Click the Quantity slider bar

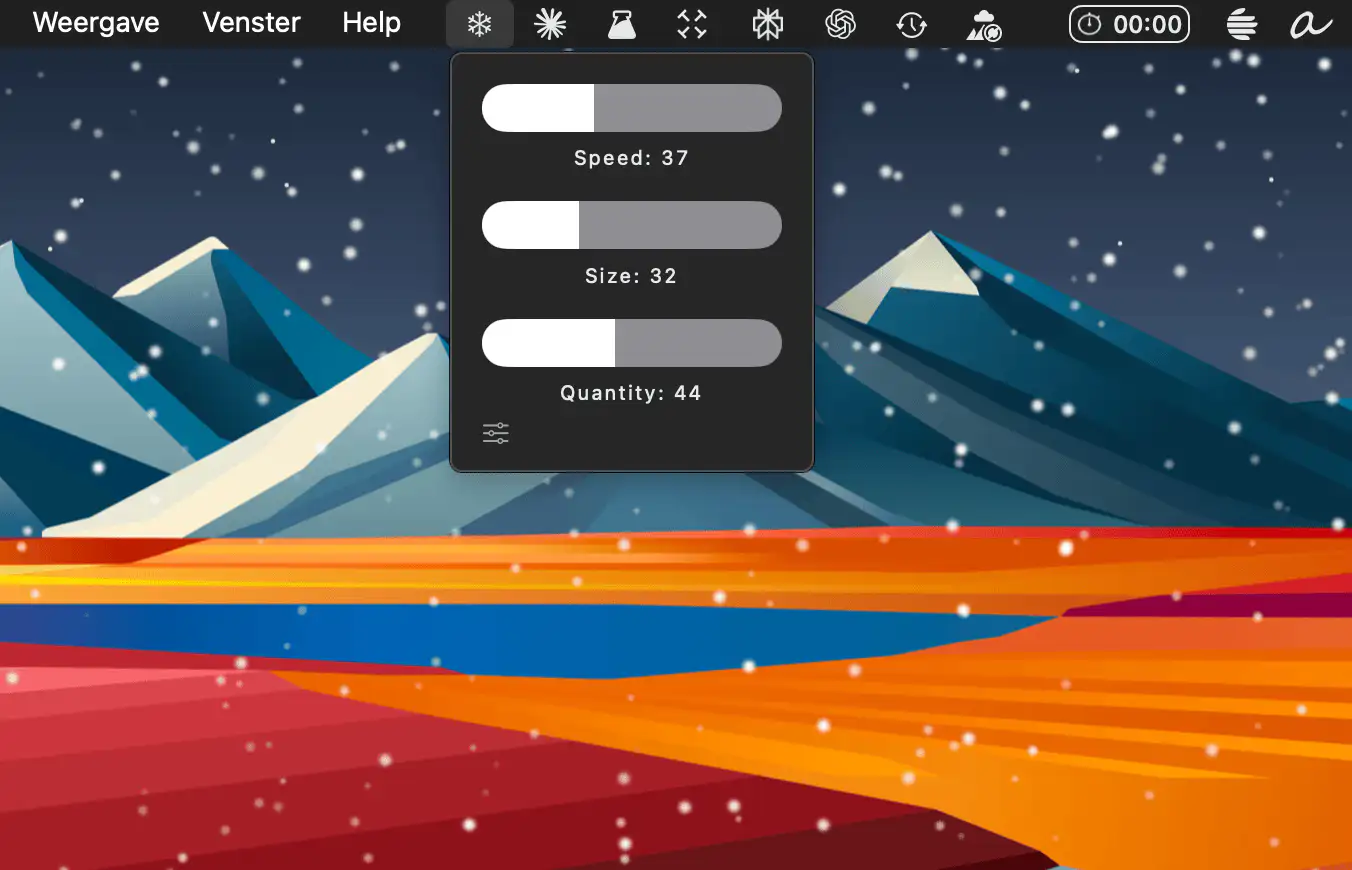[631, 344]
